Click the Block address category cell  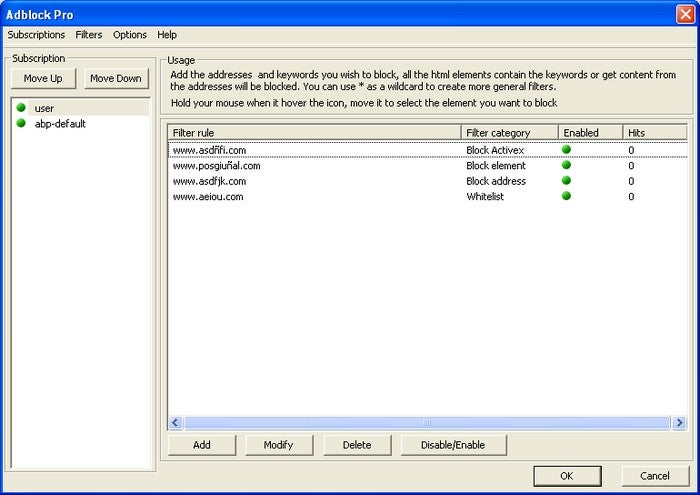coord(496,181)
